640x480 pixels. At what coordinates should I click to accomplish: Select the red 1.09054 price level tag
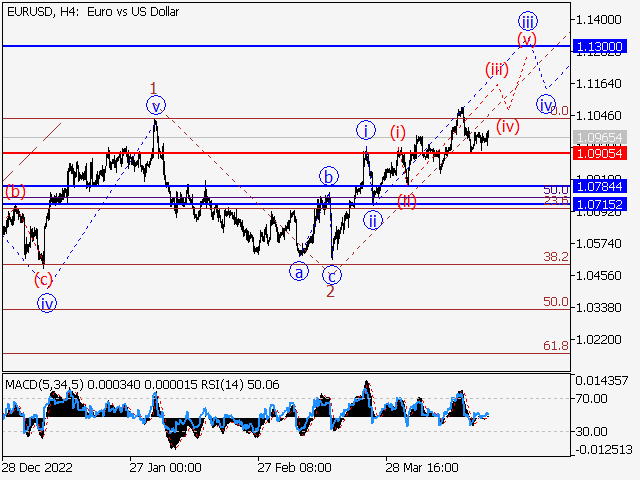603,153
